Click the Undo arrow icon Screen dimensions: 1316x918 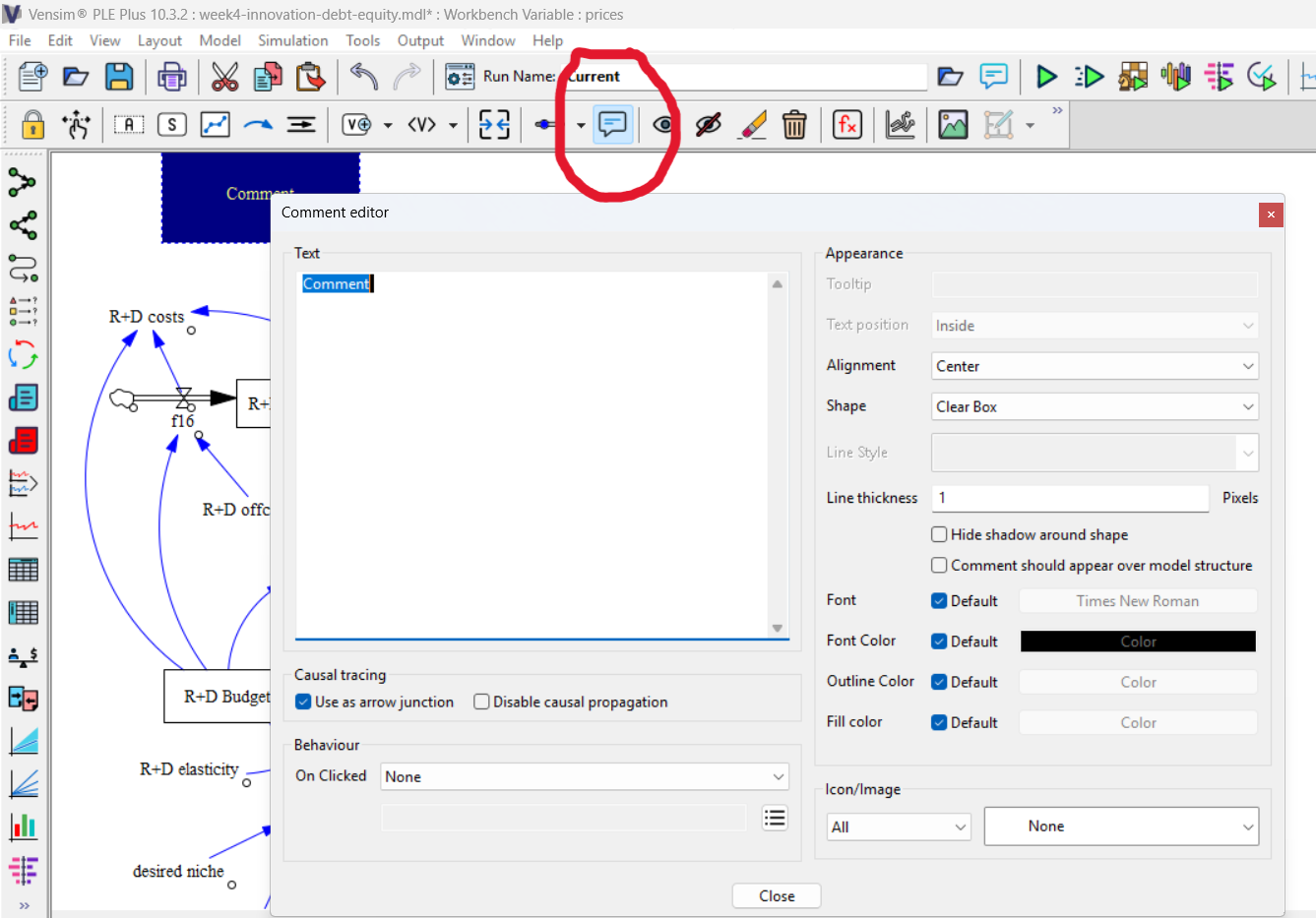point(363,77)
